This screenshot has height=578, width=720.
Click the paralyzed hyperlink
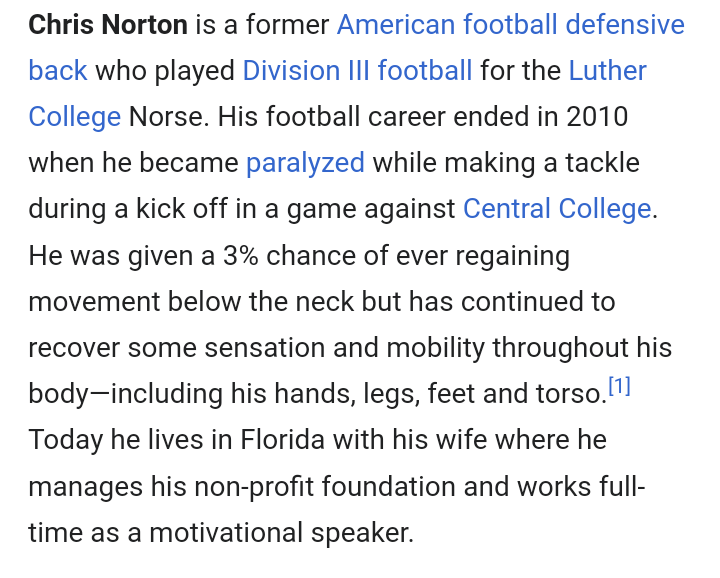coord(305,163)
